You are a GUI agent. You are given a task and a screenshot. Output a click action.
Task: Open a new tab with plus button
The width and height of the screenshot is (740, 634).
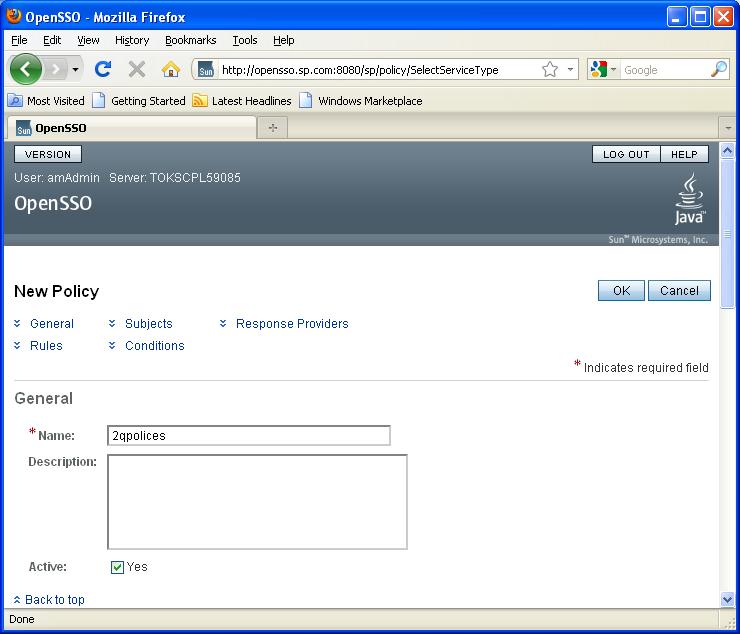[x=273, y=128]
